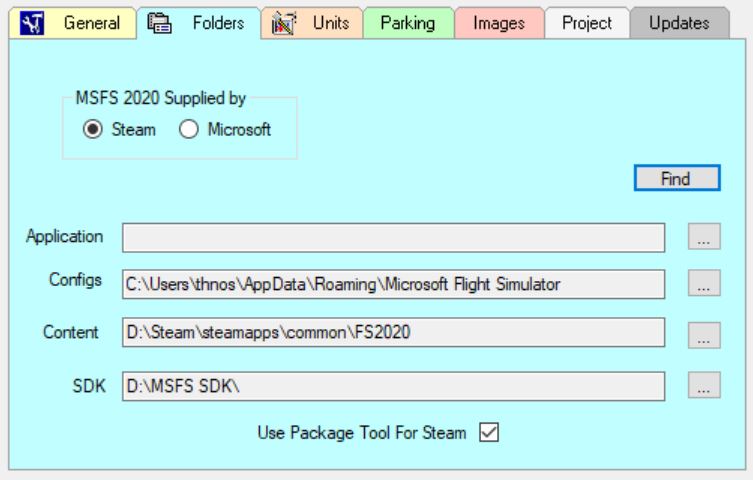The width and height of the screenshot is (753, 480).
Task: Browse for Configs folder with ellipsis button
Action: (x=704, y=283)
